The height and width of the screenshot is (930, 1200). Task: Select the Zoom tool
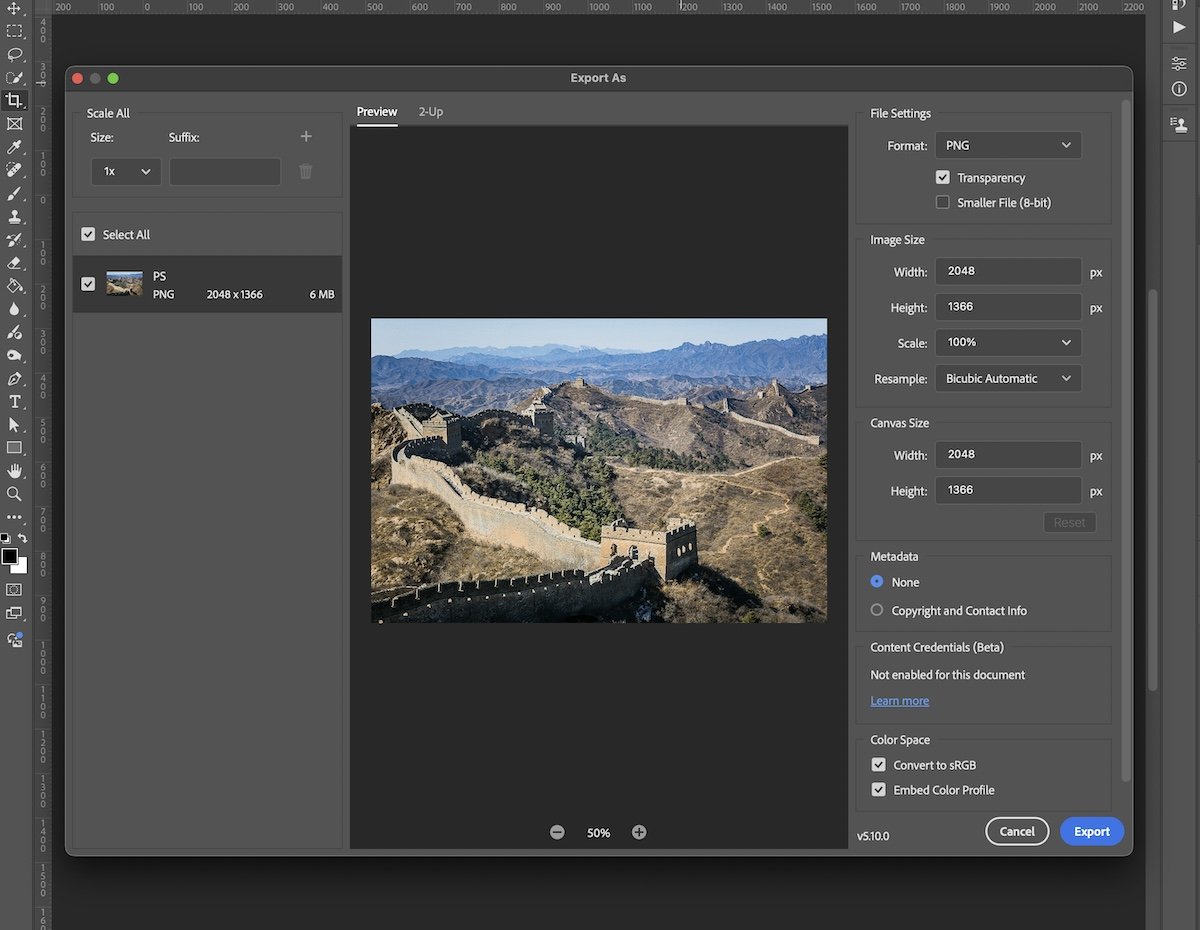click(15, 494)
